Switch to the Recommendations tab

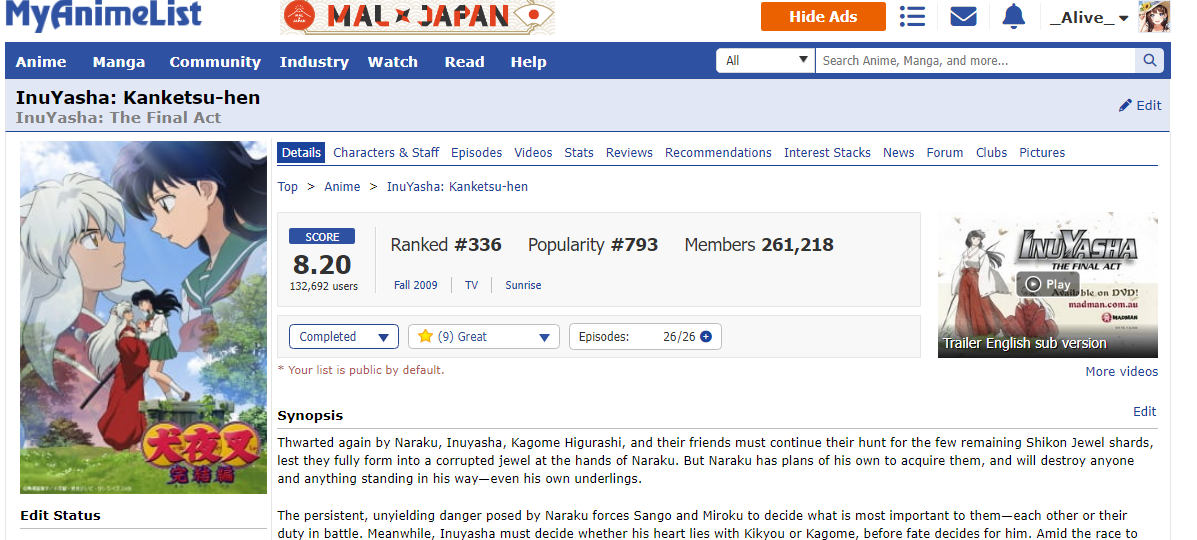tap(718, 152)
